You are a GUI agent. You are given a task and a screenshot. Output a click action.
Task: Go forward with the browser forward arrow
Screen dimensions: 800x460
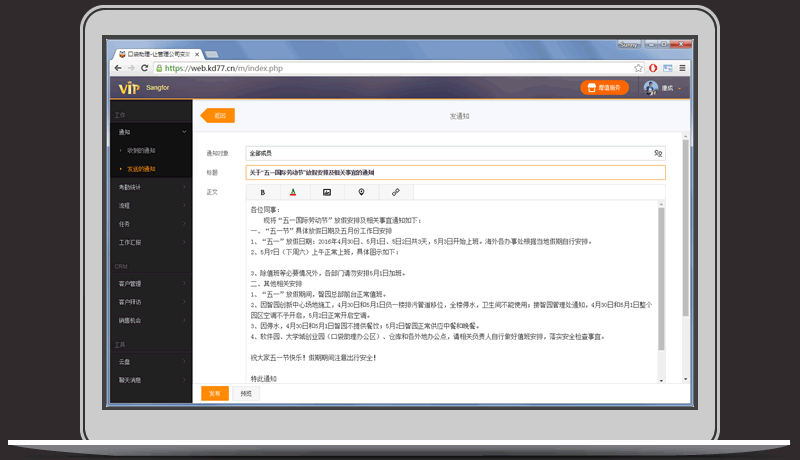(x=131, y=68)
